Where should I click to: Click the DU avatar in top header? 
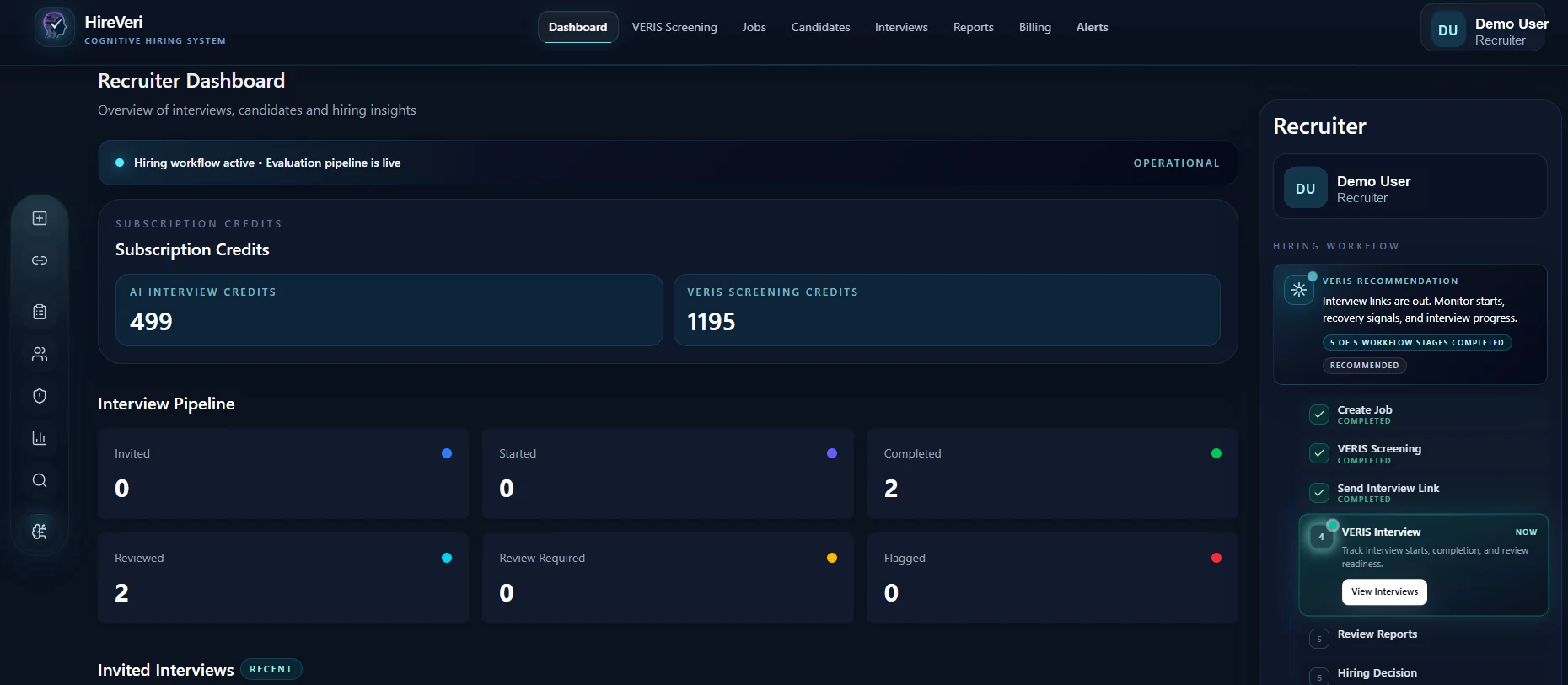coord(1448,30)
